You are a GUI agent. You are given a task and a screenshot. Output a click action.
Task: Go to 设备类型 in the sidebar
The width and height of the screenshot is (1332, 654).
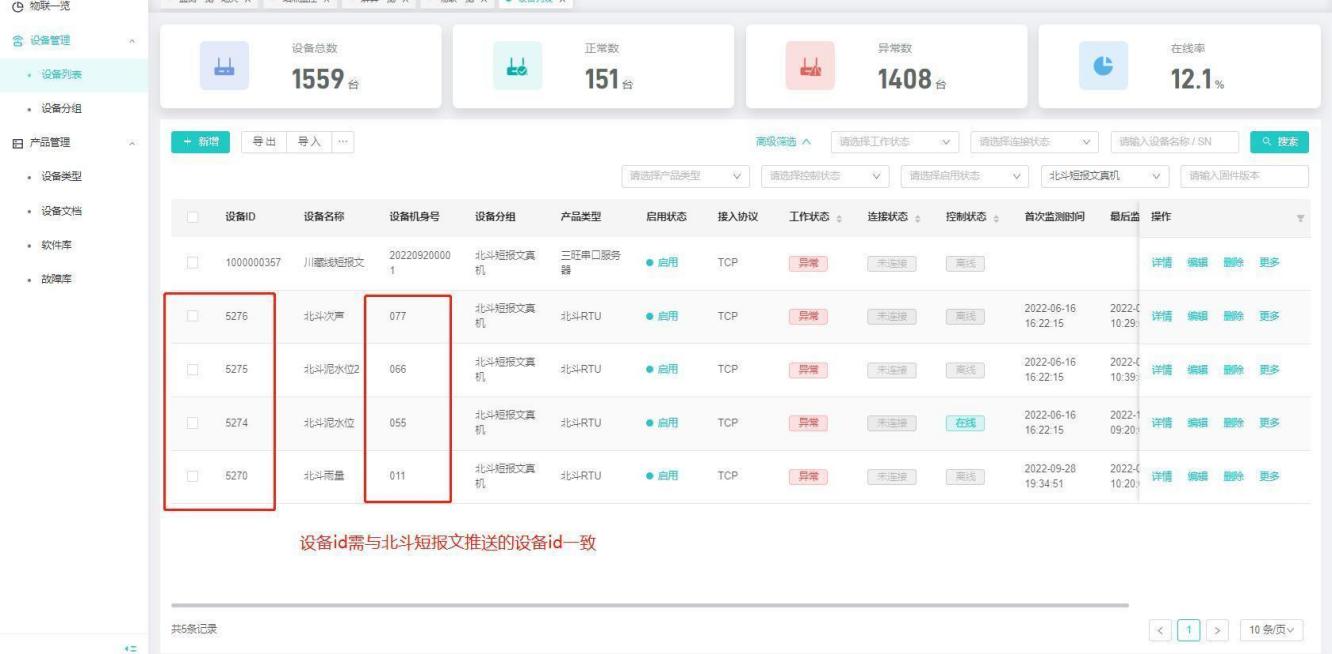tap(62, 177)
